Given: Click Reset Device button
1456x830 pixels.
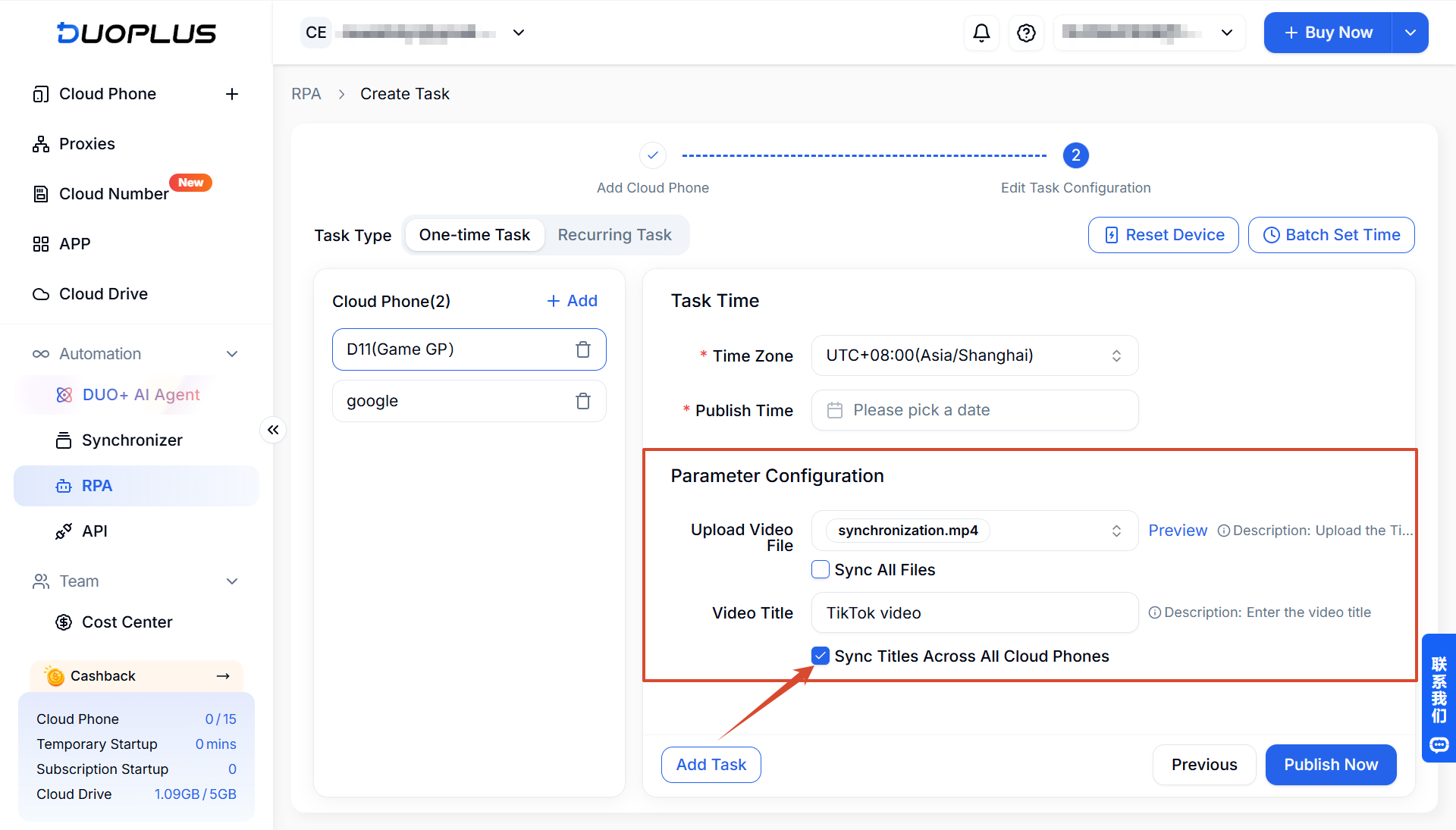Looking at the screenshot, I should point(1163,235).
